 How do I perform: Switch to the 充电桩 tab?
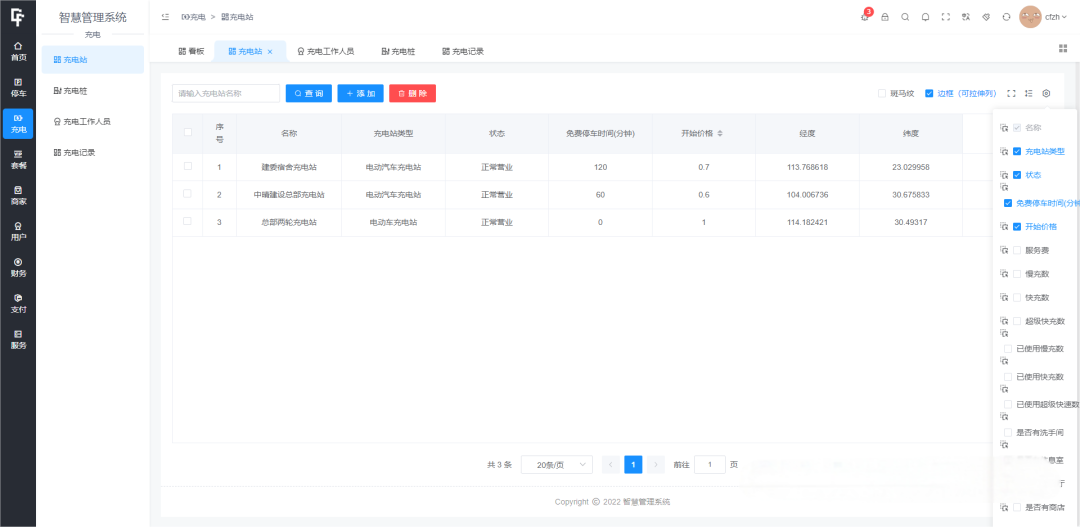(x=398, y=51)
